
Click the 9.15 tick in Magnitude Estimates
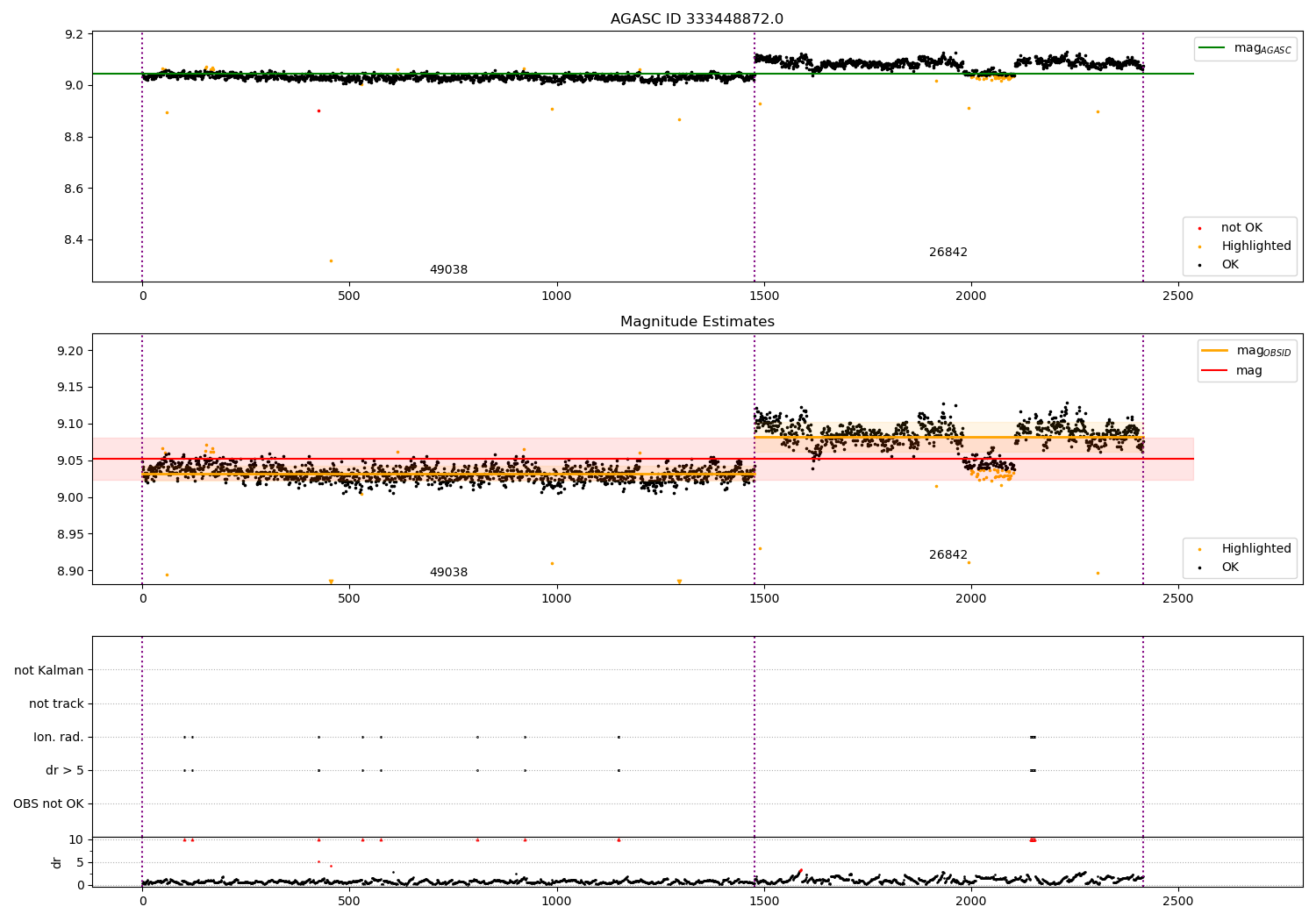click(69, 388)
